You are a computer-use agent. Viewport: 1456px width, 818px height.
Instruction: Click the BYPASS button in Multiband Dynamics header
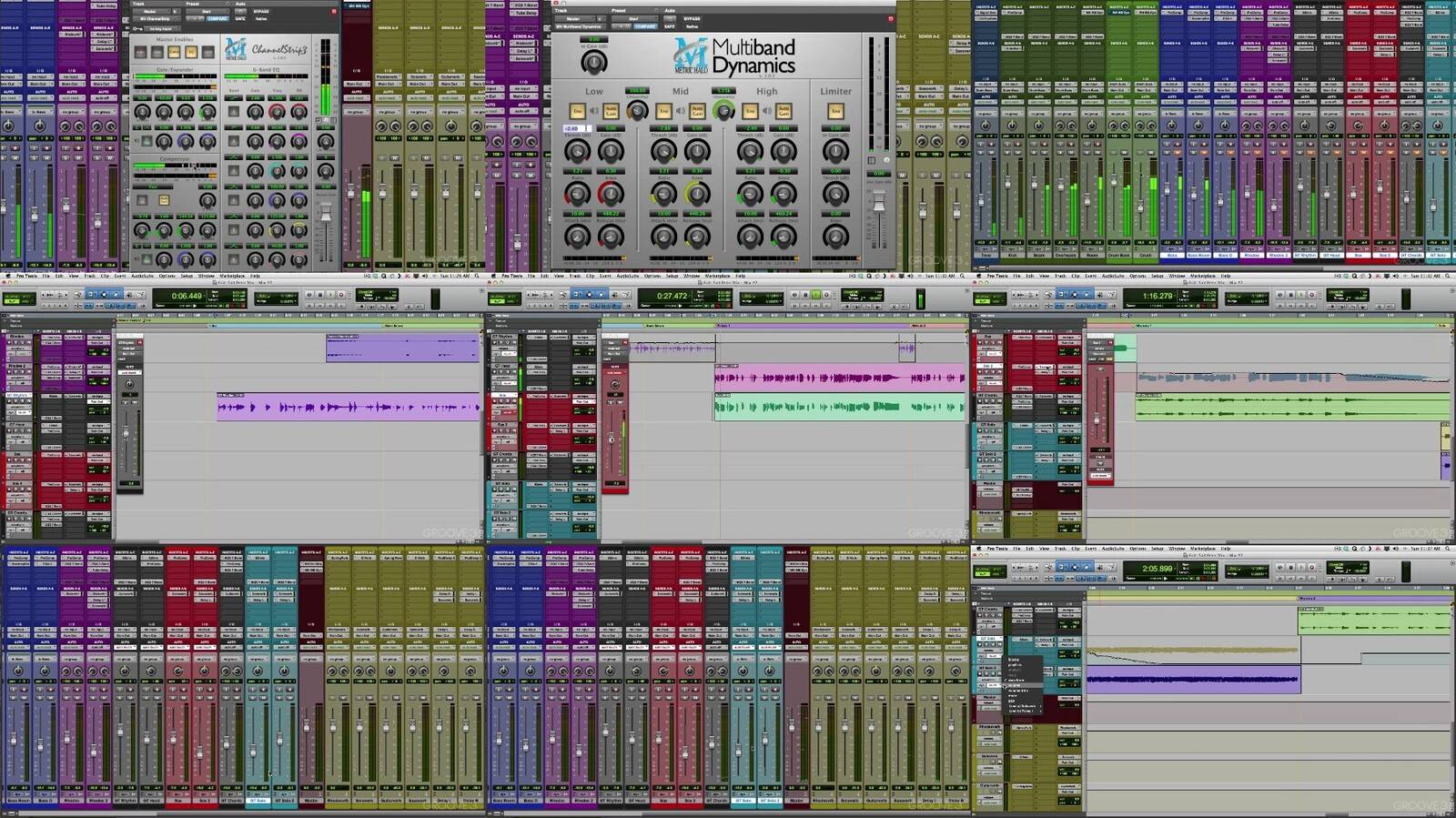coord(692,18)
